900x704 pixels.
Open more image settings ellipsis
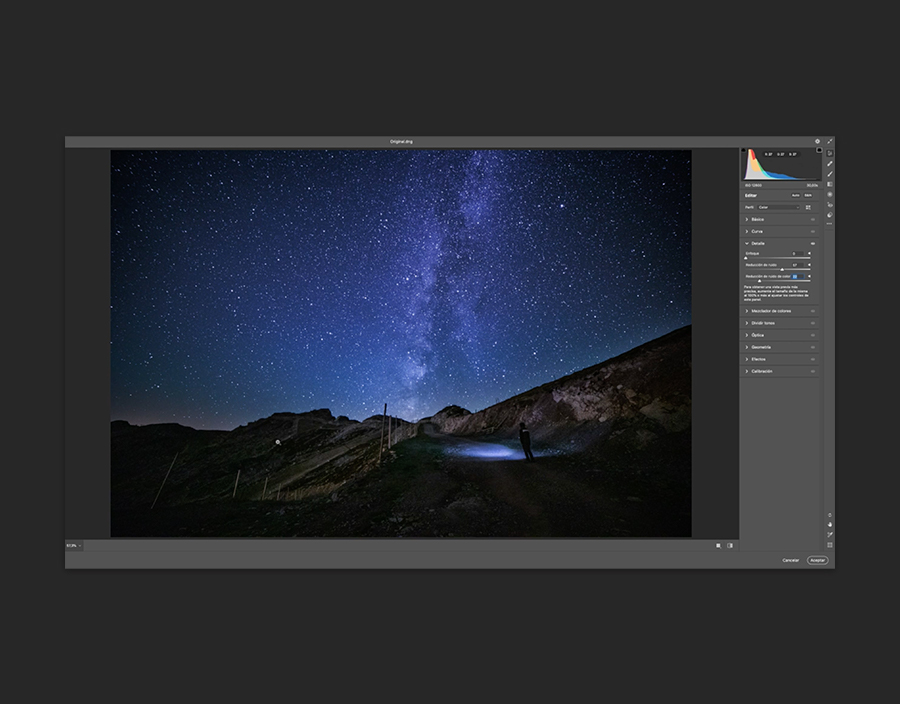830,224
